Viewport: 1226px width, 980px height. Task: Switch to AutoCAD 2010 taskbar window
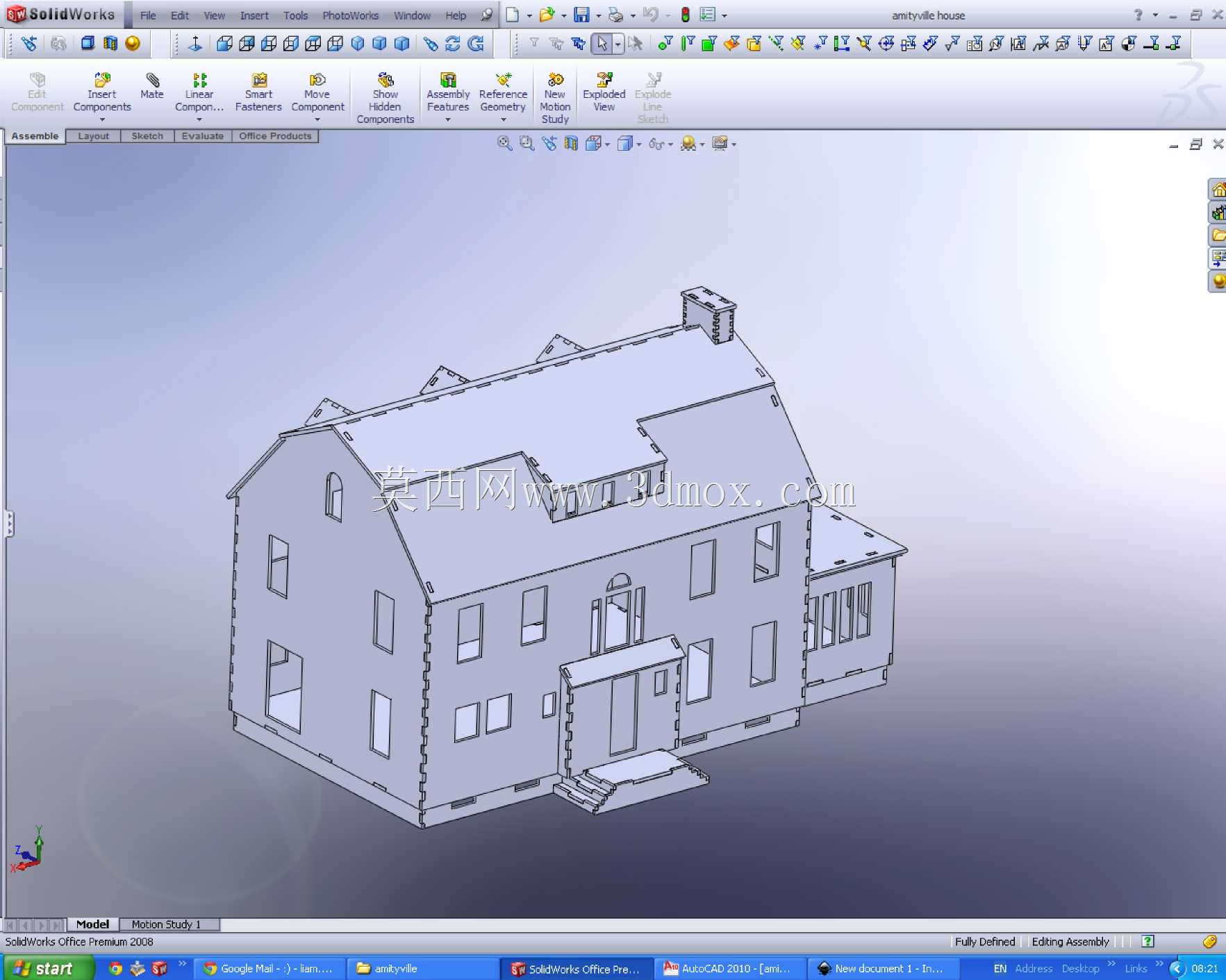coord(729,968)
